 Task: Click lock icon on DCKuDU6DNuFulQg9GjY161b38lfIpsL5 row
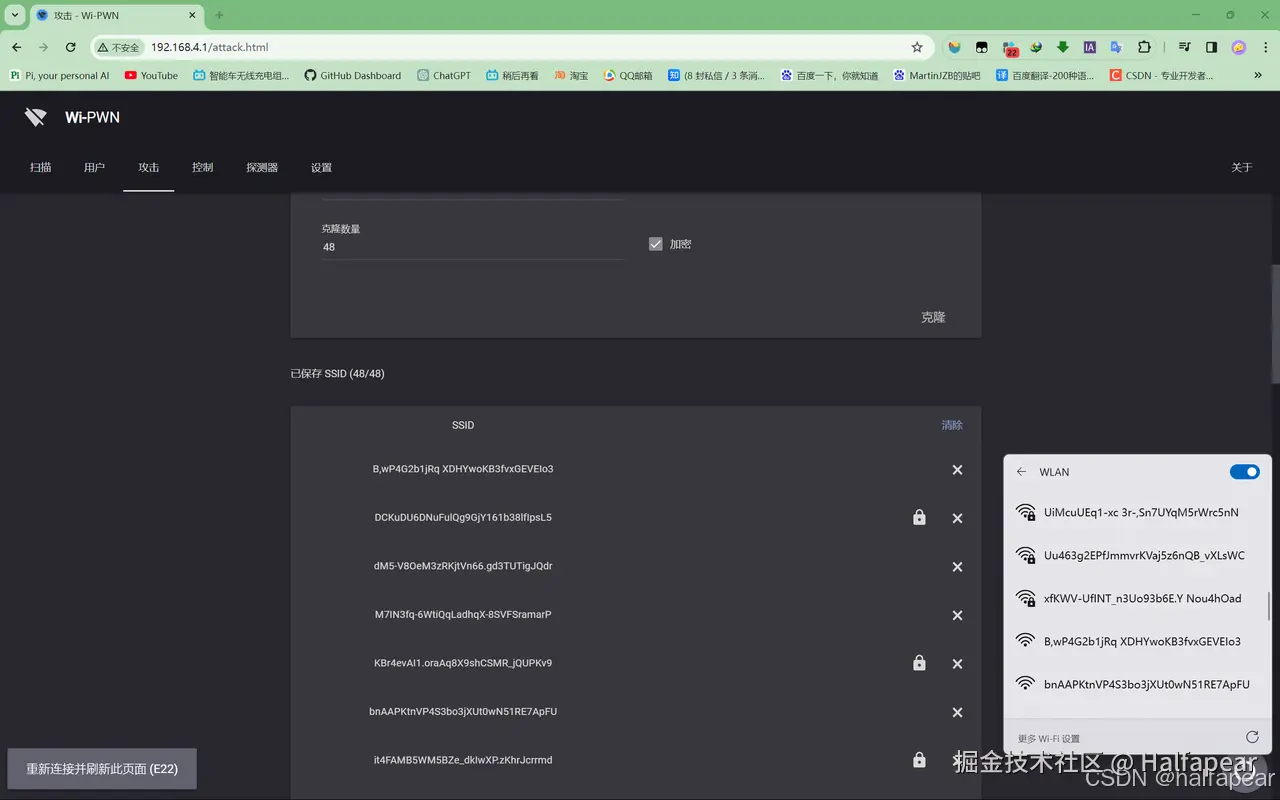point(919,517)
